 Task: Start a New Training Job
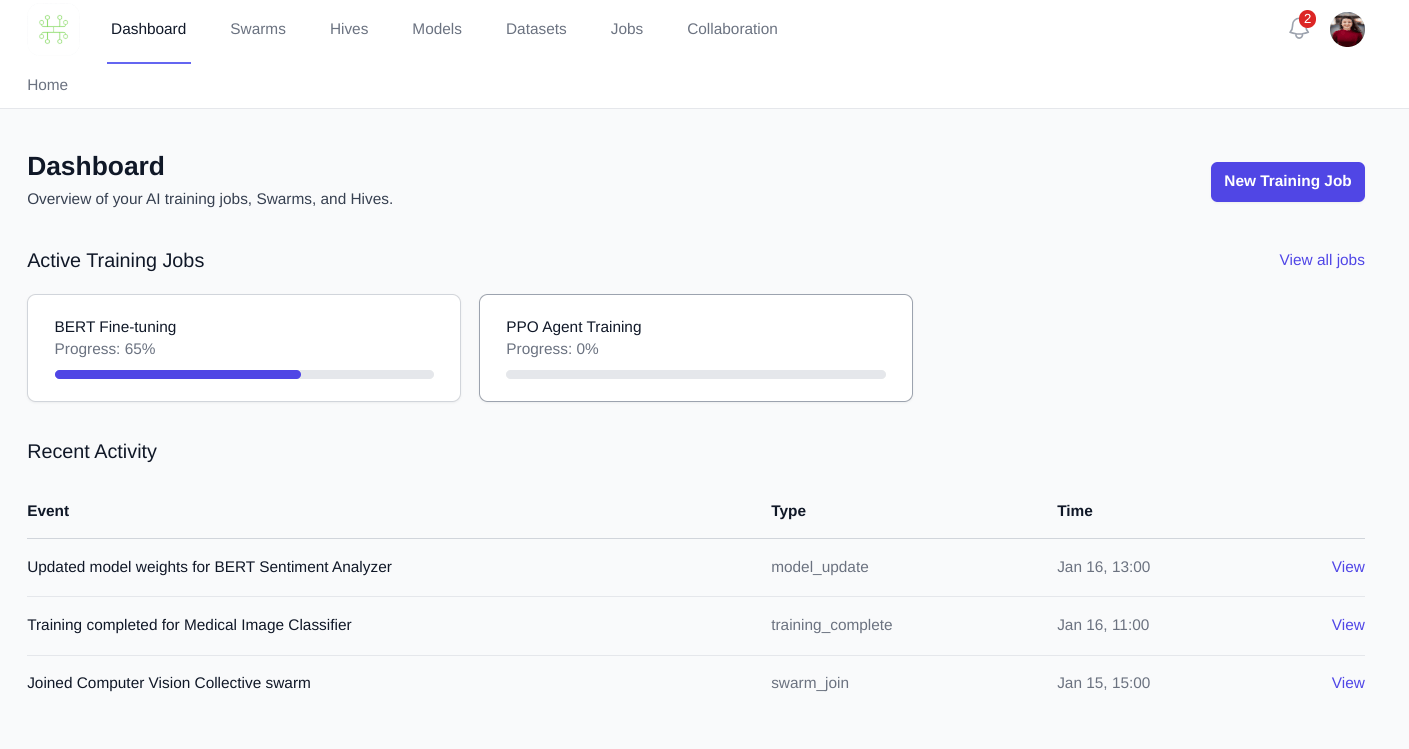(x=1287, y=182)
